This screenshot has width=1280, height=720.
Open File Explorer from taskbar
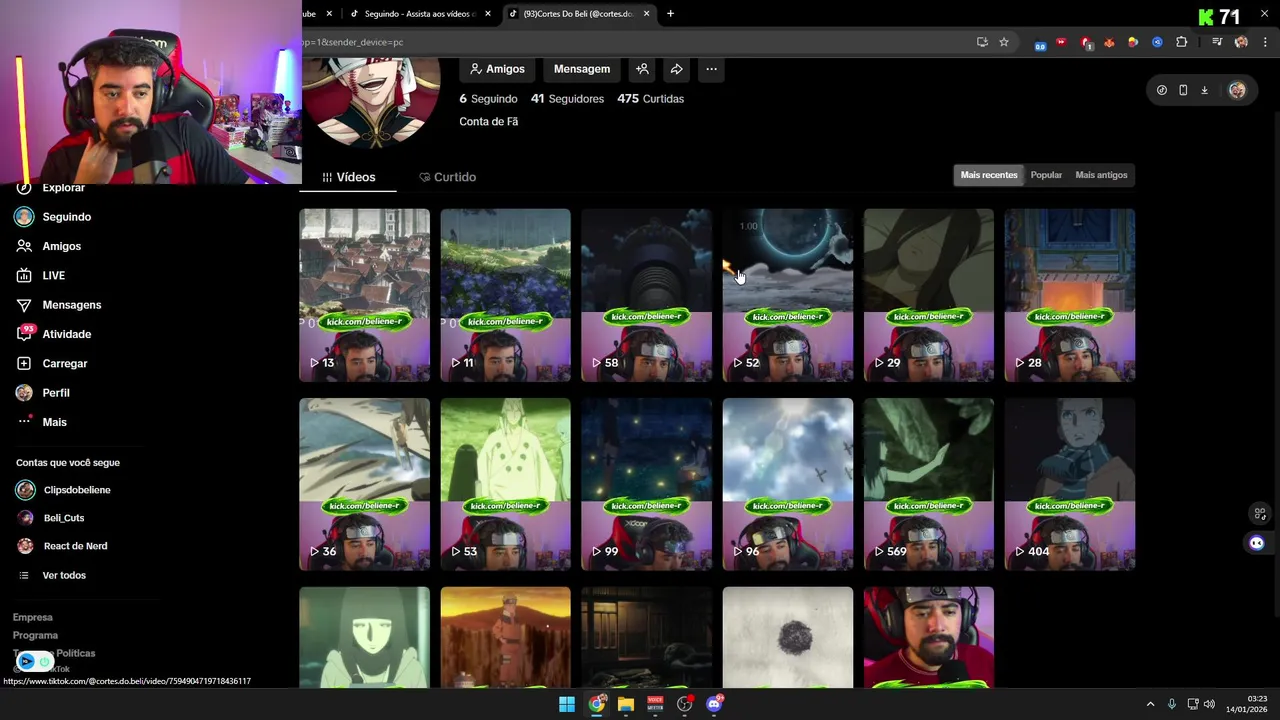[626, 704]
